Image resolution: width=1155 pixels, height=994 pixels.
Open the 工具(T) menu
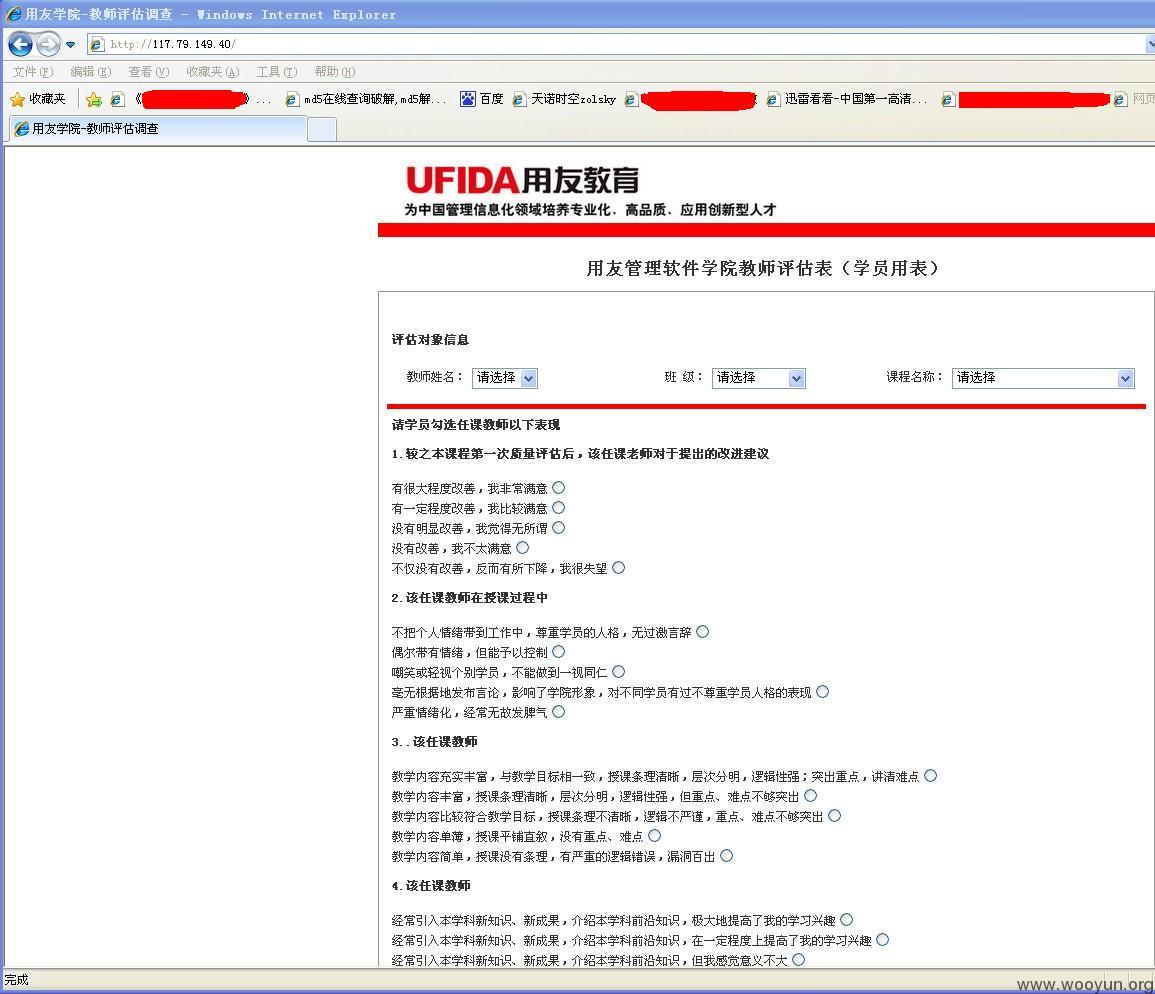(x=277, y=71)
